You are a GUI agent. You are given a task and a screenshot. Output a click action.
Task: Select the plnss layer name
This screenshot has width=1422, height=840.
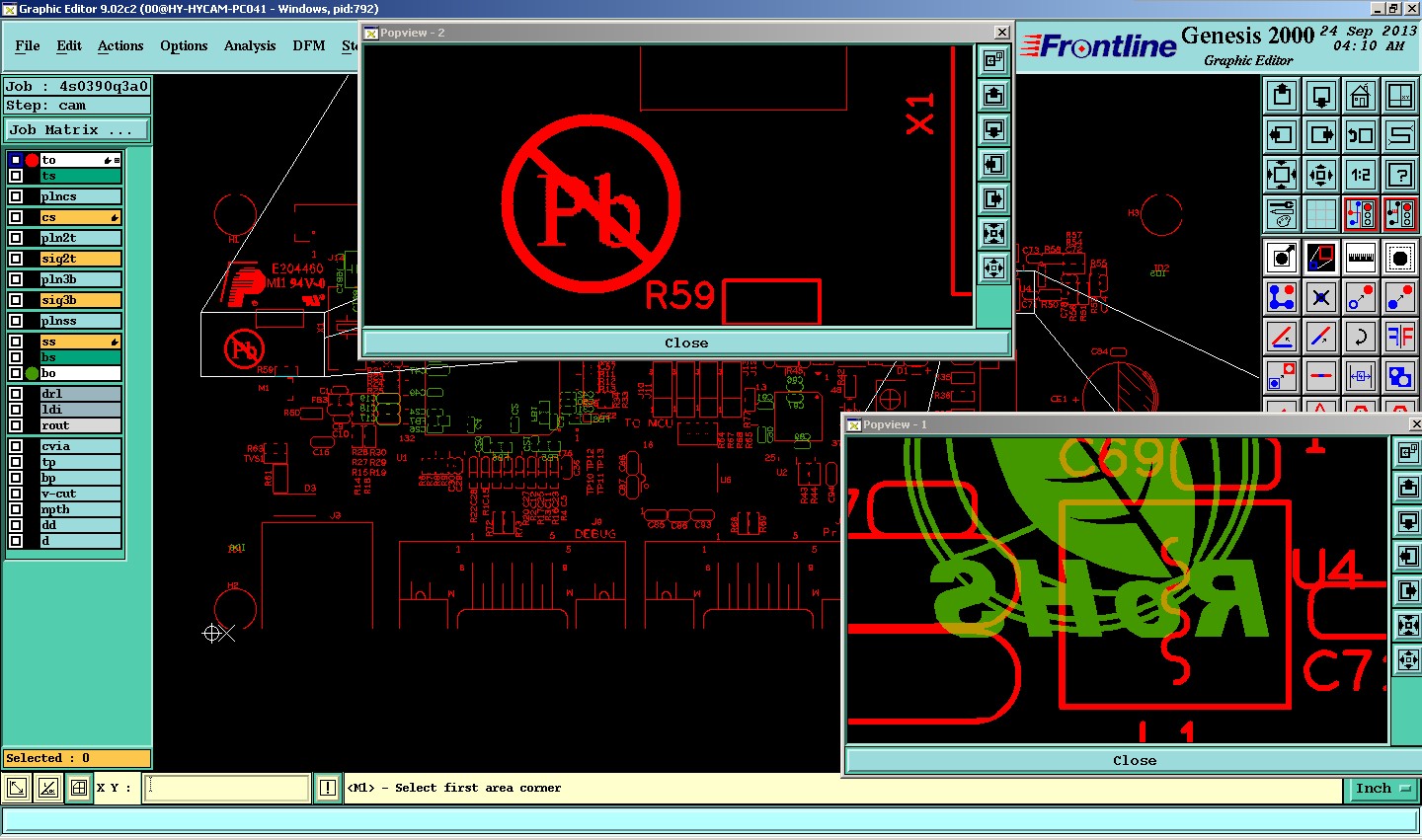[x=80, y=321]
